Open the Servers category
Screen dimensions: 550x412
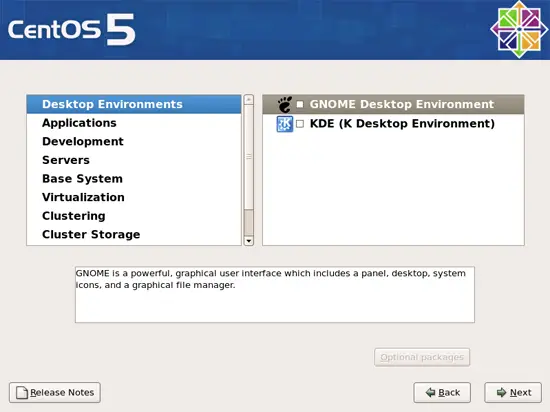tap(134, 160)
